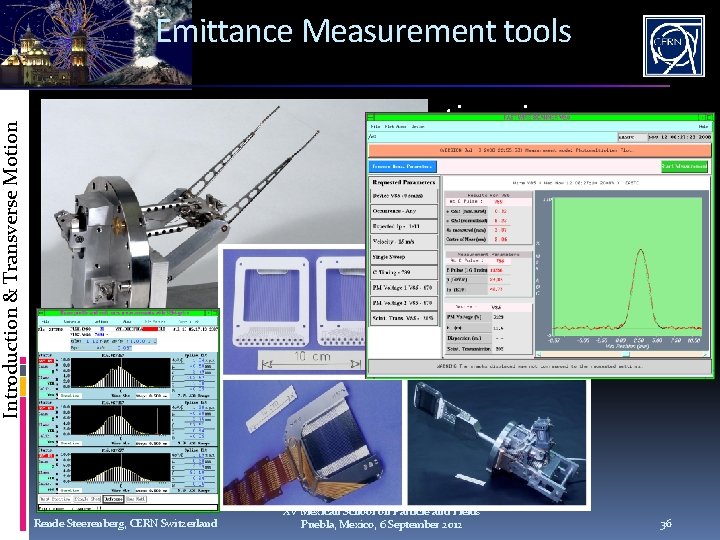Click the vertical 'Introduction & Transverse Motion' label
The height and width of the screenshot is (540, 720).
pyautogui.click(x=11, y=269)
